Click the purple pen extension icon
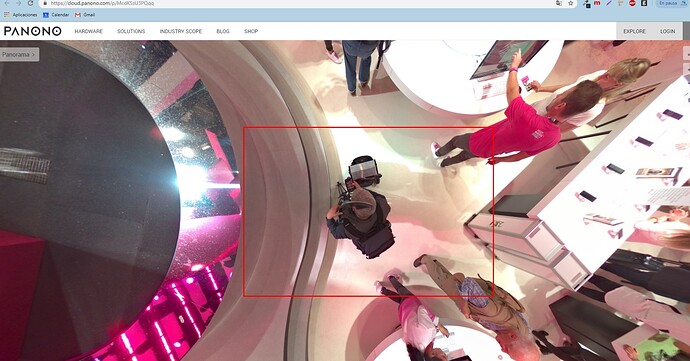Image resolution: width=690 pixels, height=361 pixels. 609,3
